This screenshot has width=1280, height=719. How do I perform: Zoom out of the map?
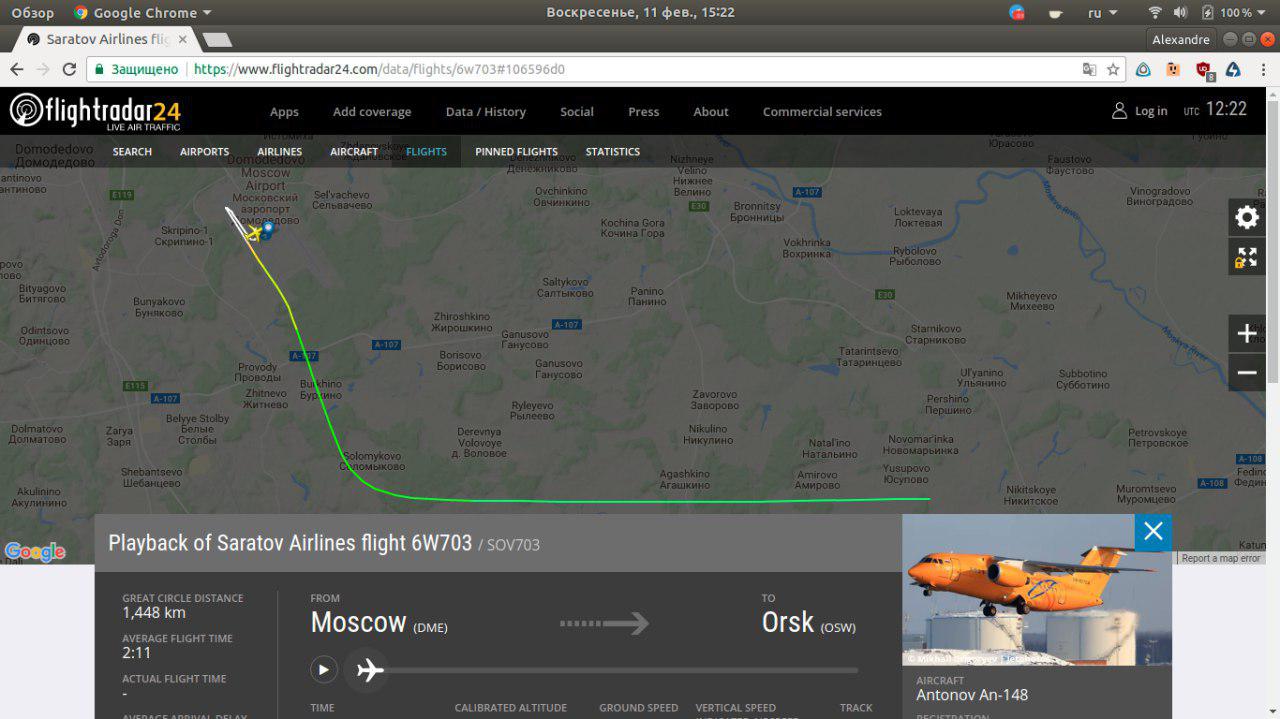pyautogui.click(x=1246, y=373)
